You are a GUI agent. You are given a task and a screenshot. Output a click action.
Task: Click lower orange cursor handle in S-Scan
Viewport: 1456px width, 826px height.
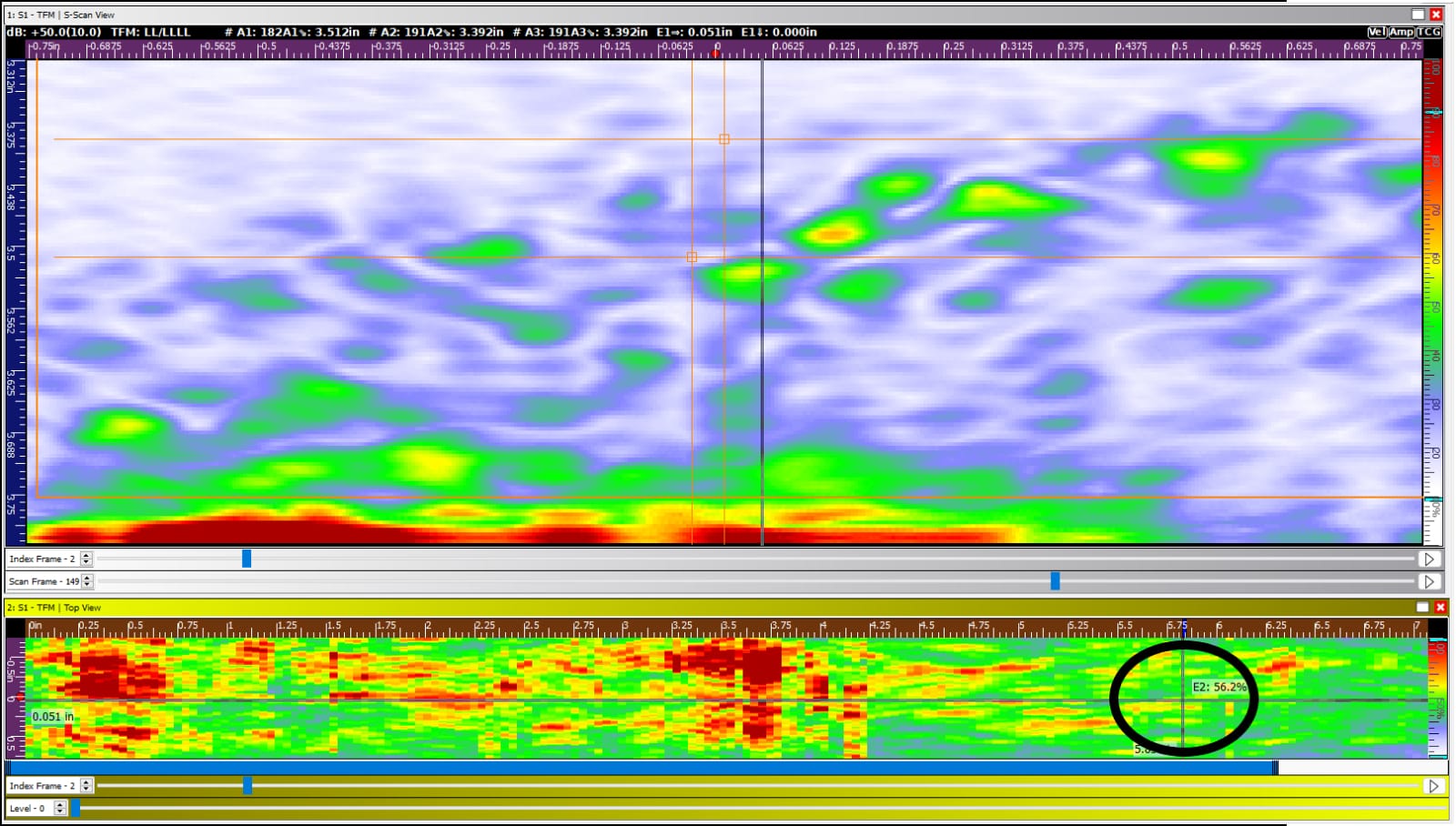pos(692,257)
